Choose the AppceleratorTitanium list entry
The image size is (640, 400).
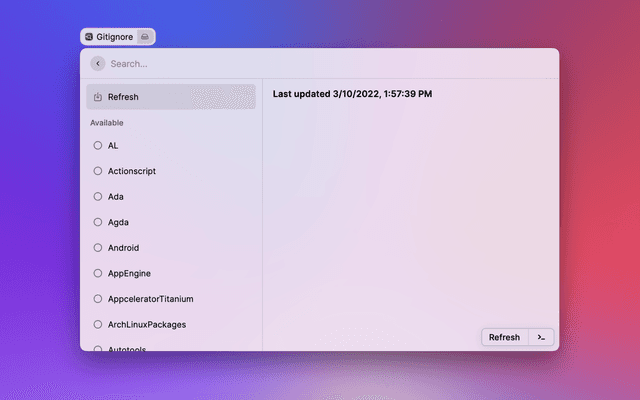click(150, 299)
